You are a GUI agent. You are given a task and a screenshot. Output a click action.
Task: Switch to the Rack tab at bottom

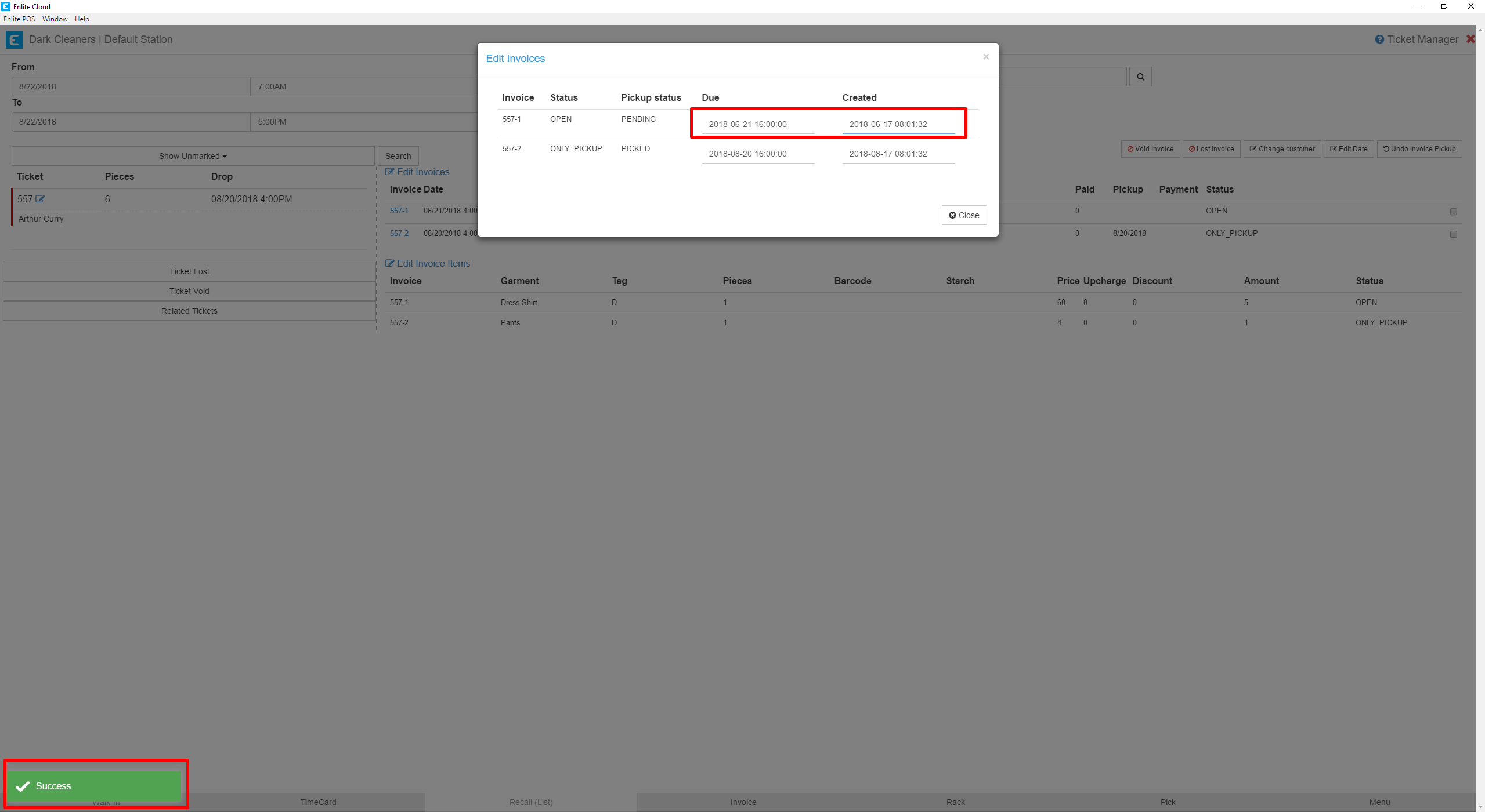(955, 802)
